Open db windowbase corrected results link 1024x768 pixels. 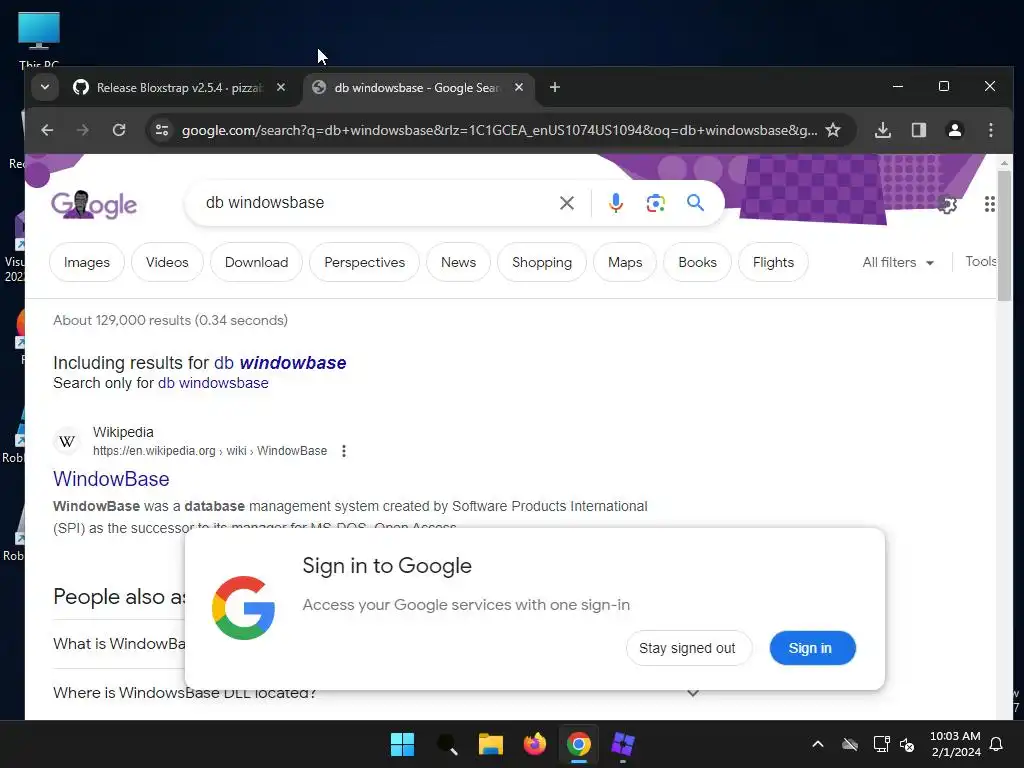[280, 362]
